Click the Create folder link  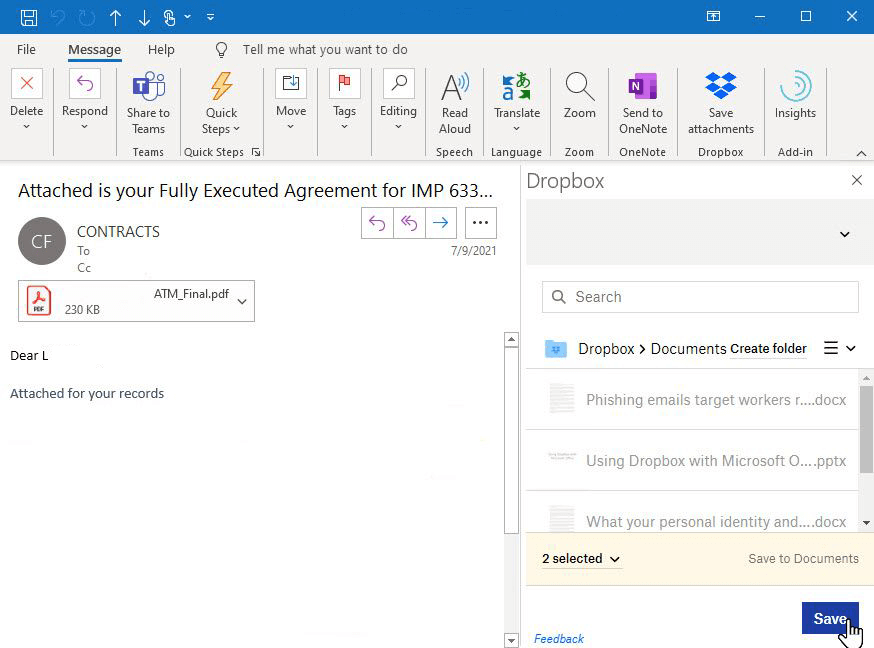pyautogui.click(x=768, y=349)
